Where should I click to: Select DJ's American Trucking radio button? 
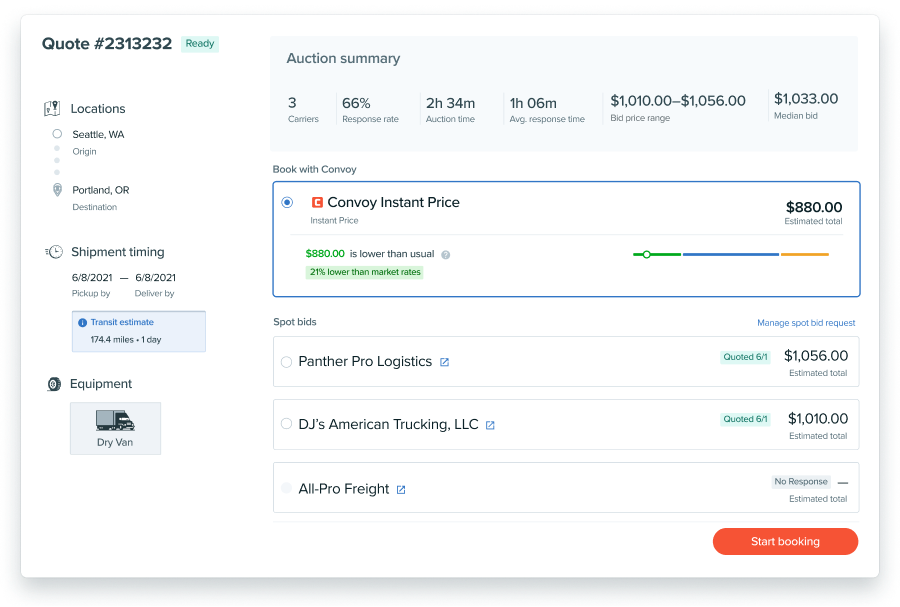pos(286,425)
